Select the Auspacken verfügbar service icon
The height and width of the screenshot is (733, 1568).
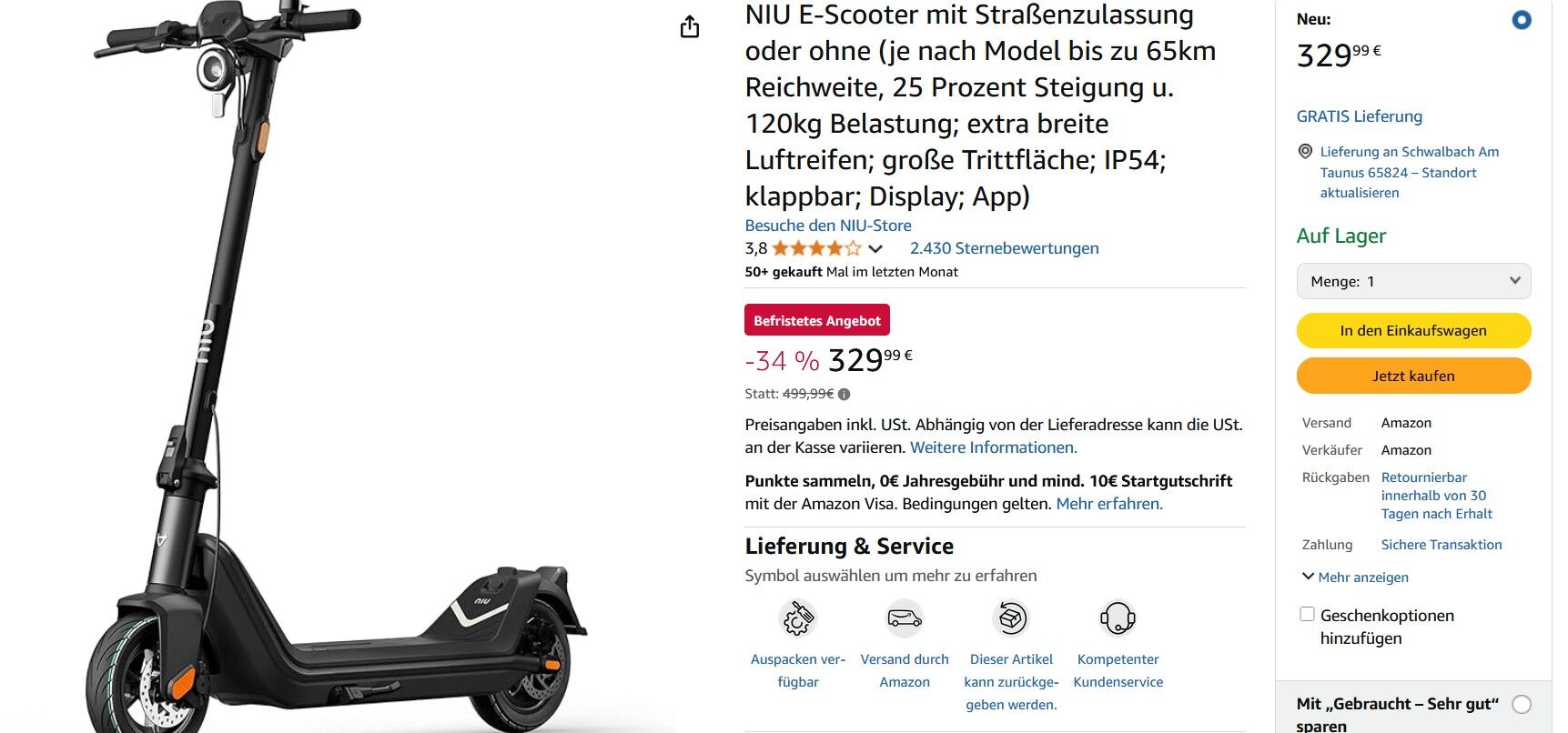[798, 618]
